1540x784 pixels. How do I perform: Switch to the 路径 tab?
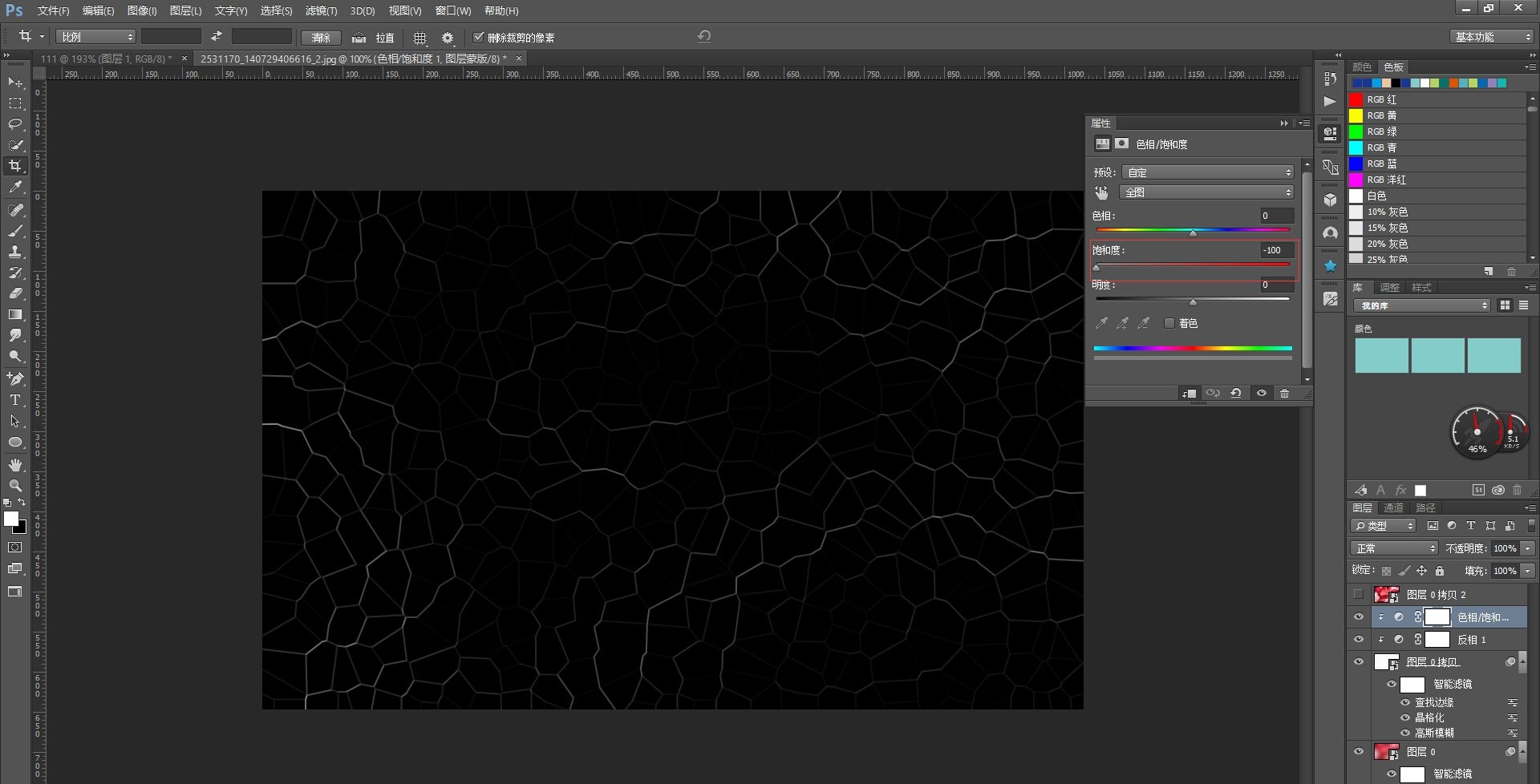coord(1425,507)
